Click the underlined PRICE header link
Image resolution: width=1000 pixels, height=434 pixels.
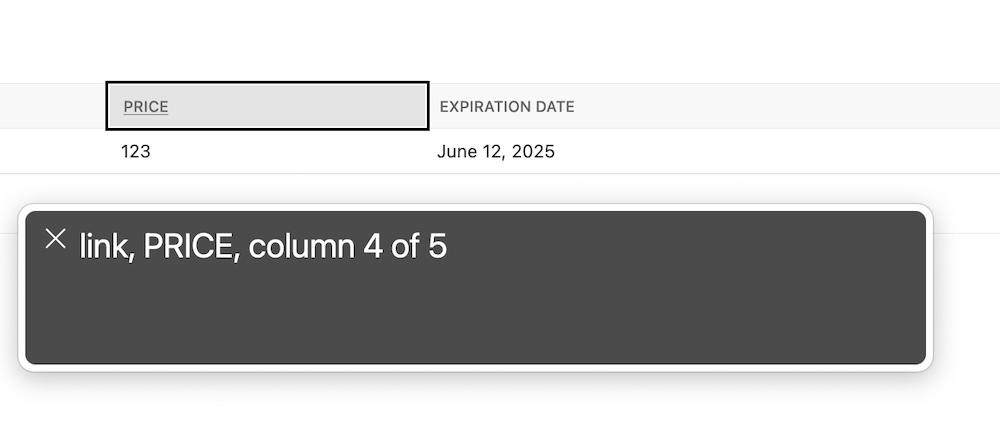point(146,106)
